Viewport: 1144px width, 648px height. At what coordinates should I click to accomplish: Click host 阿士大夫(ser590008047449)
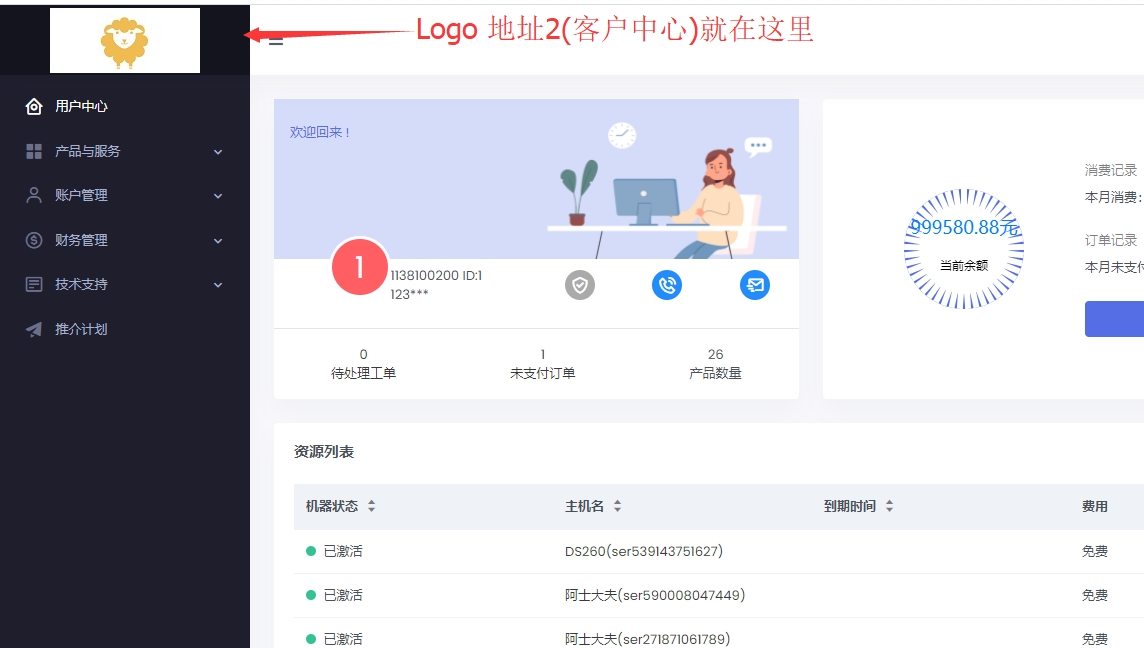pyautogui.click(x=654, y=595)
